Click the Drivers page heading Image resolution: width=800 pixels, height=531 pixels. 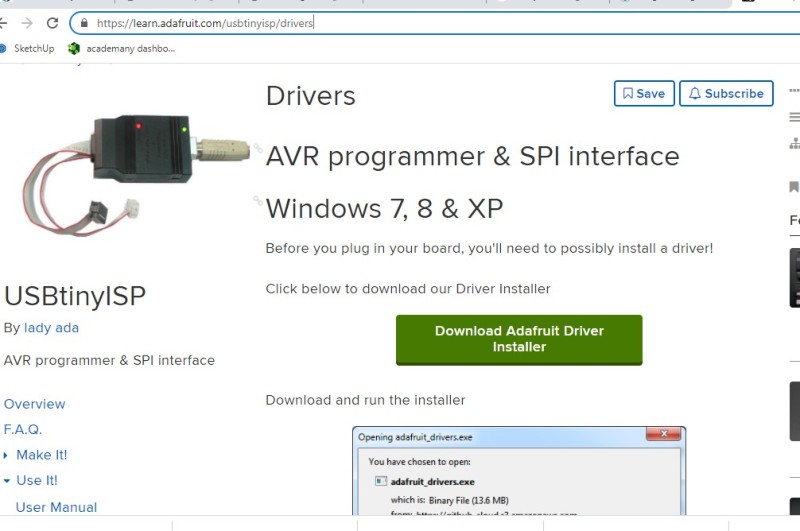310,96
